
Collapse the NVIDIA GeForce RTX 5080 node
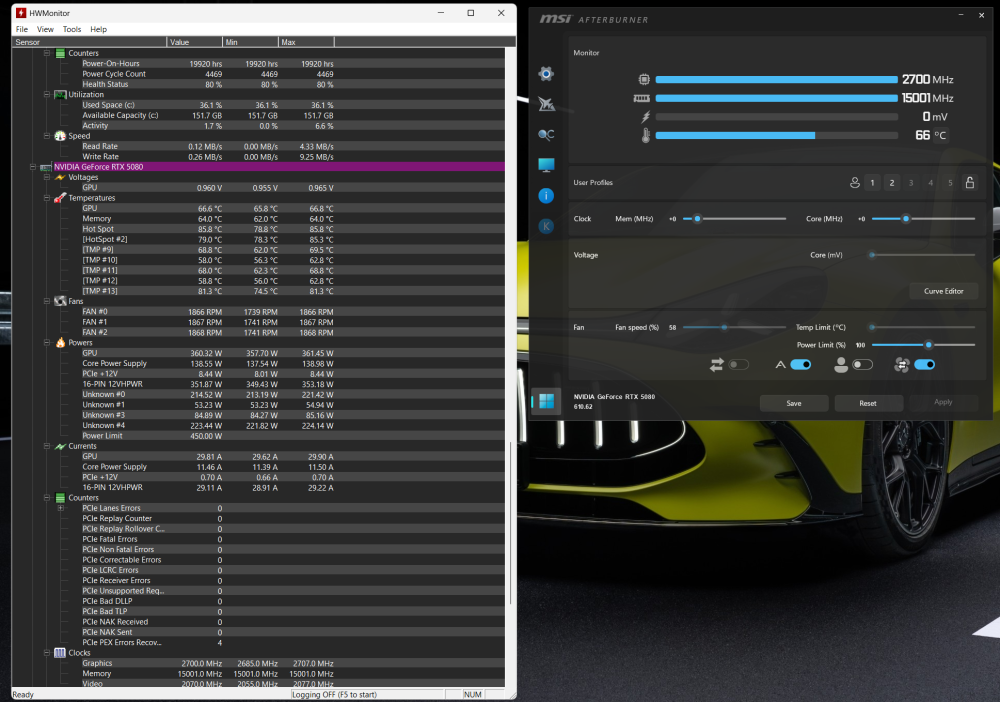pyautogui.click(x=33, y=167)
